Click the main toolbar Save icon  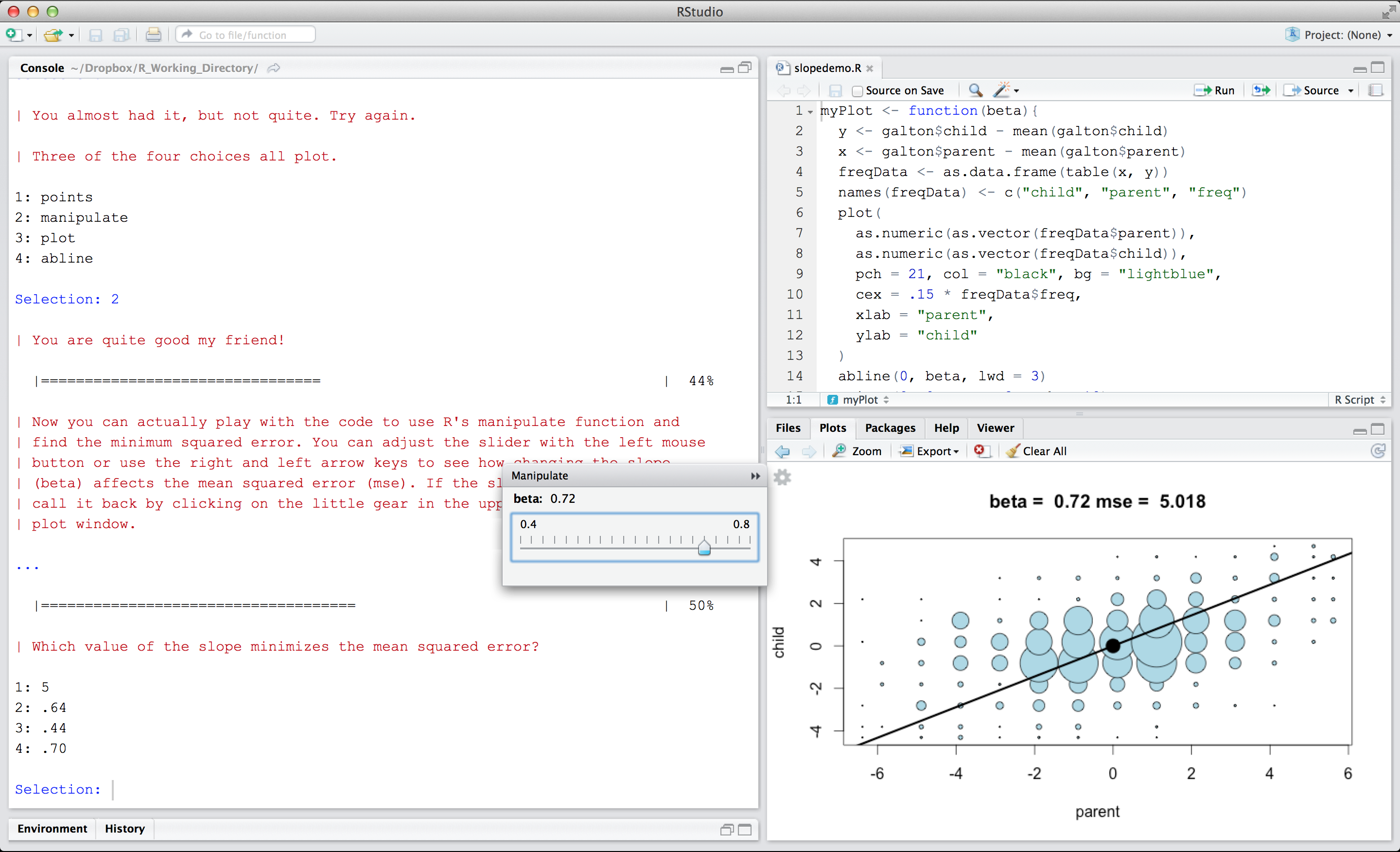pyautogui.click(x=95, y=35)
